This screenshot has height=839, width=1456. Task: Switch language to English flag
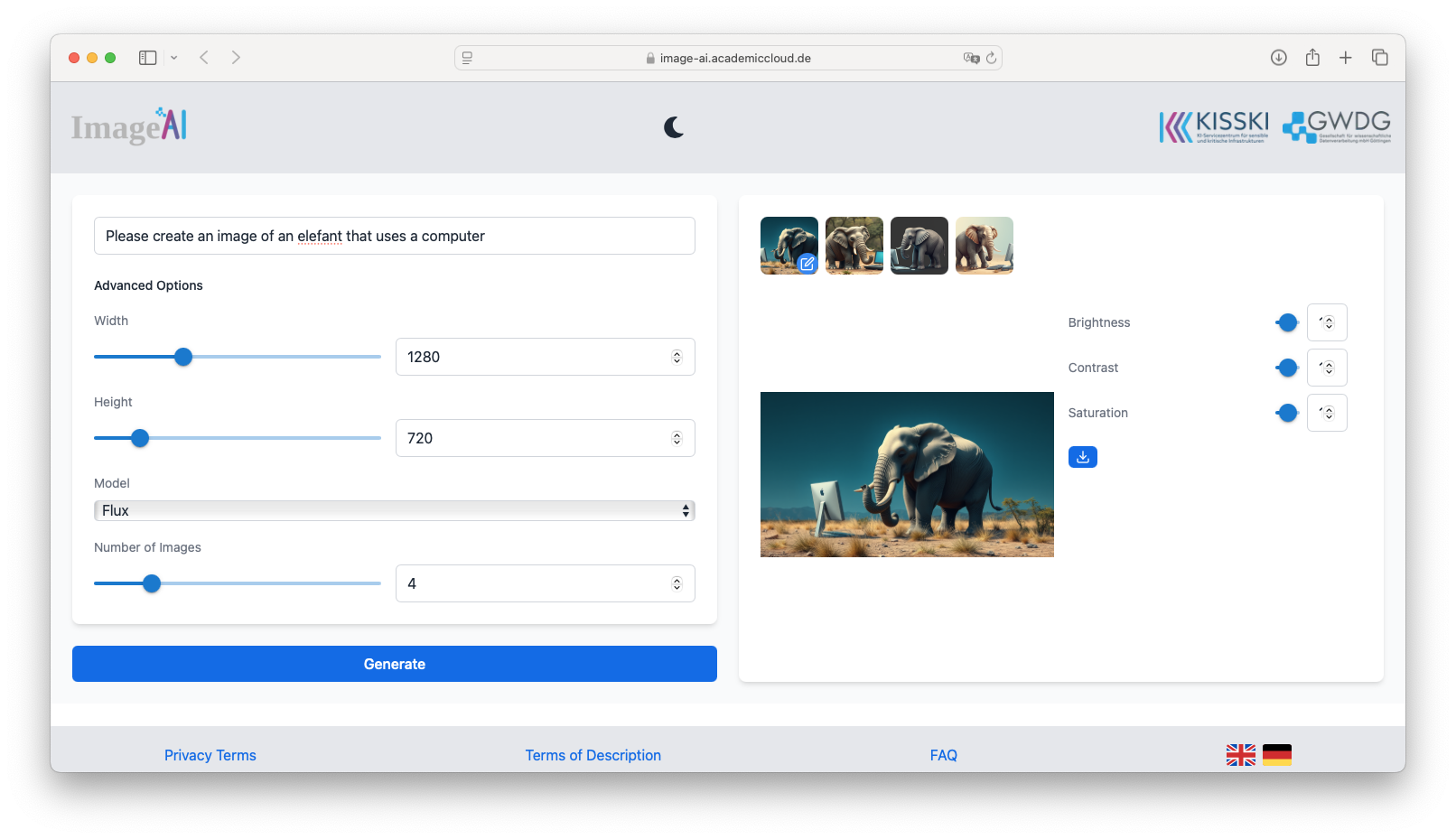[1240, 755]
